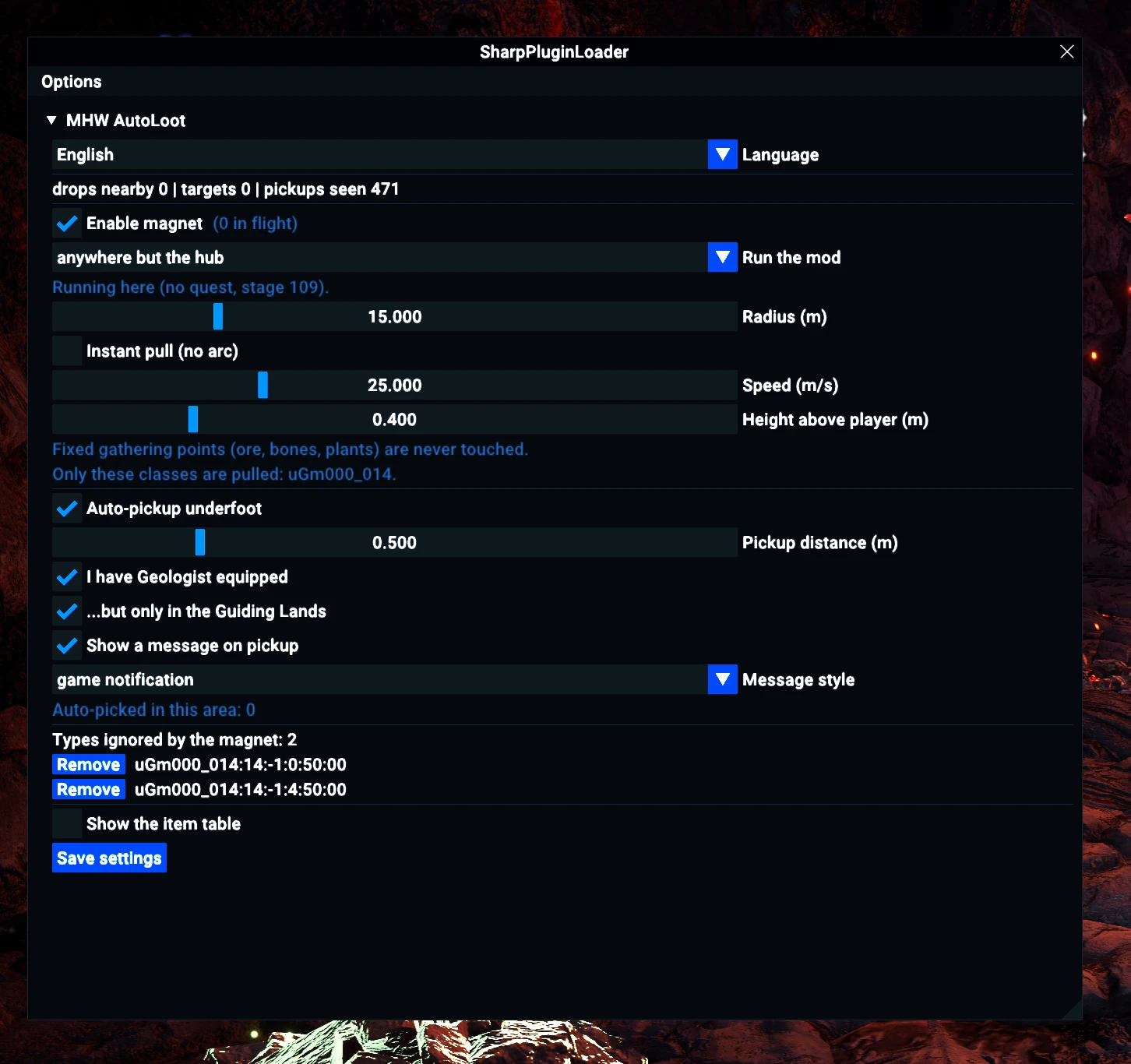Click the Height above player slider
The width and height of the screenshot is (1131, 1064).
[395, 419]
